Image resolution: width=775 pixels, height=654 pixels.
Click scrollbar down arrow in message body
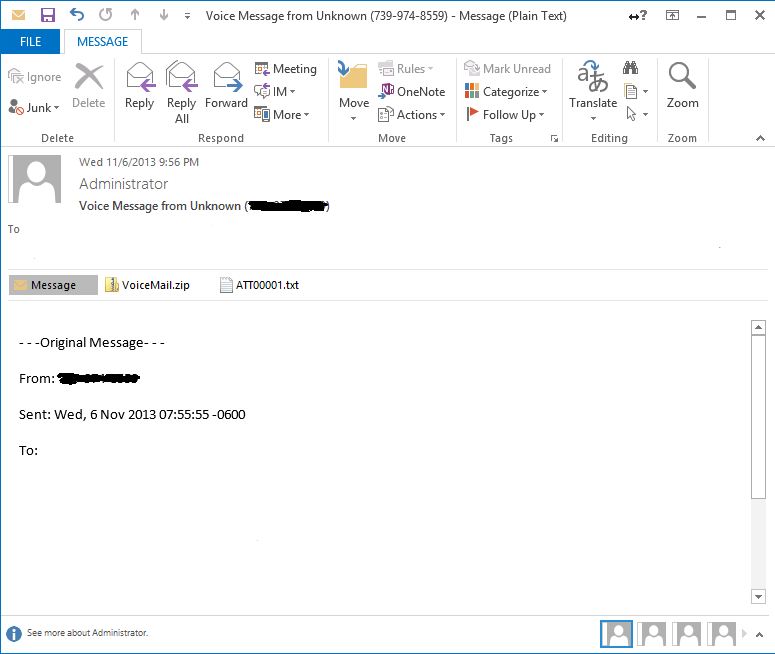[758, 596]
